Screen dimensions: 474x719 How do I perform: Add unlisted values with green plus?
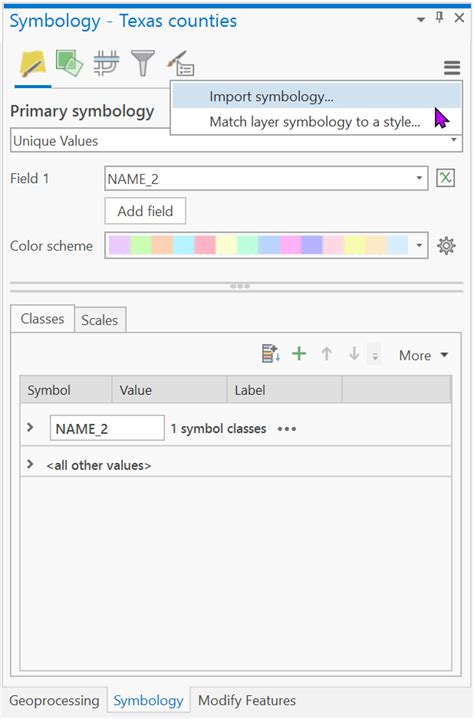[299, 354]
